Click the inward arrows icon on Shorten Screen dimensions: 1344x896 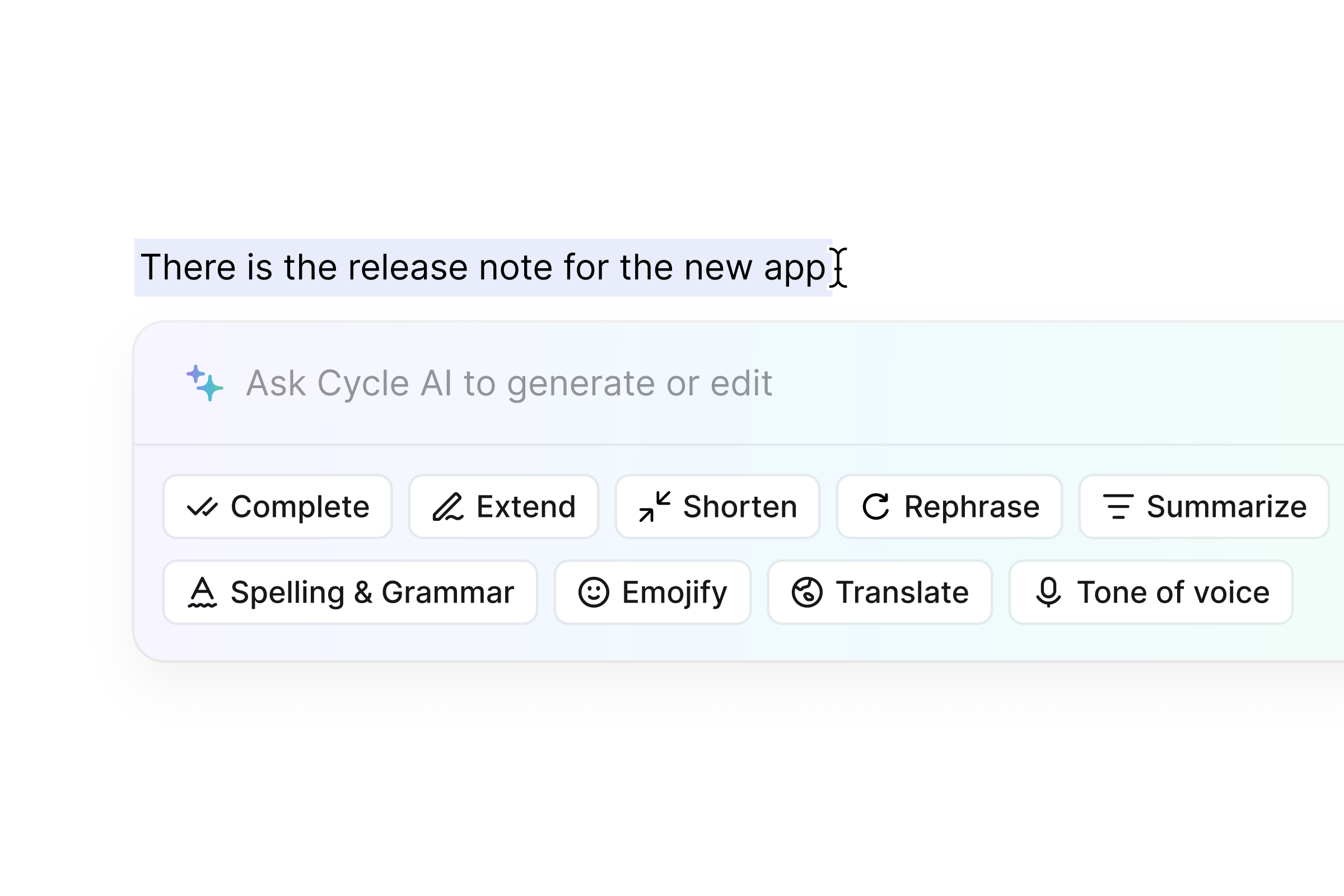point(654,507)
